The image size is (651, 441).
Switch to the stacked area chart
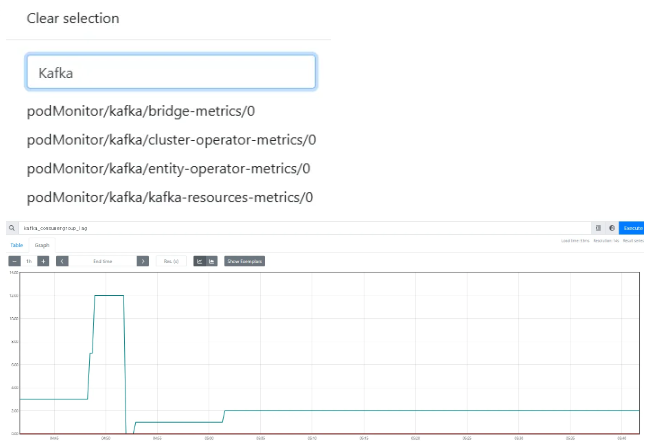pyautogui.click(x=212, y=261)
